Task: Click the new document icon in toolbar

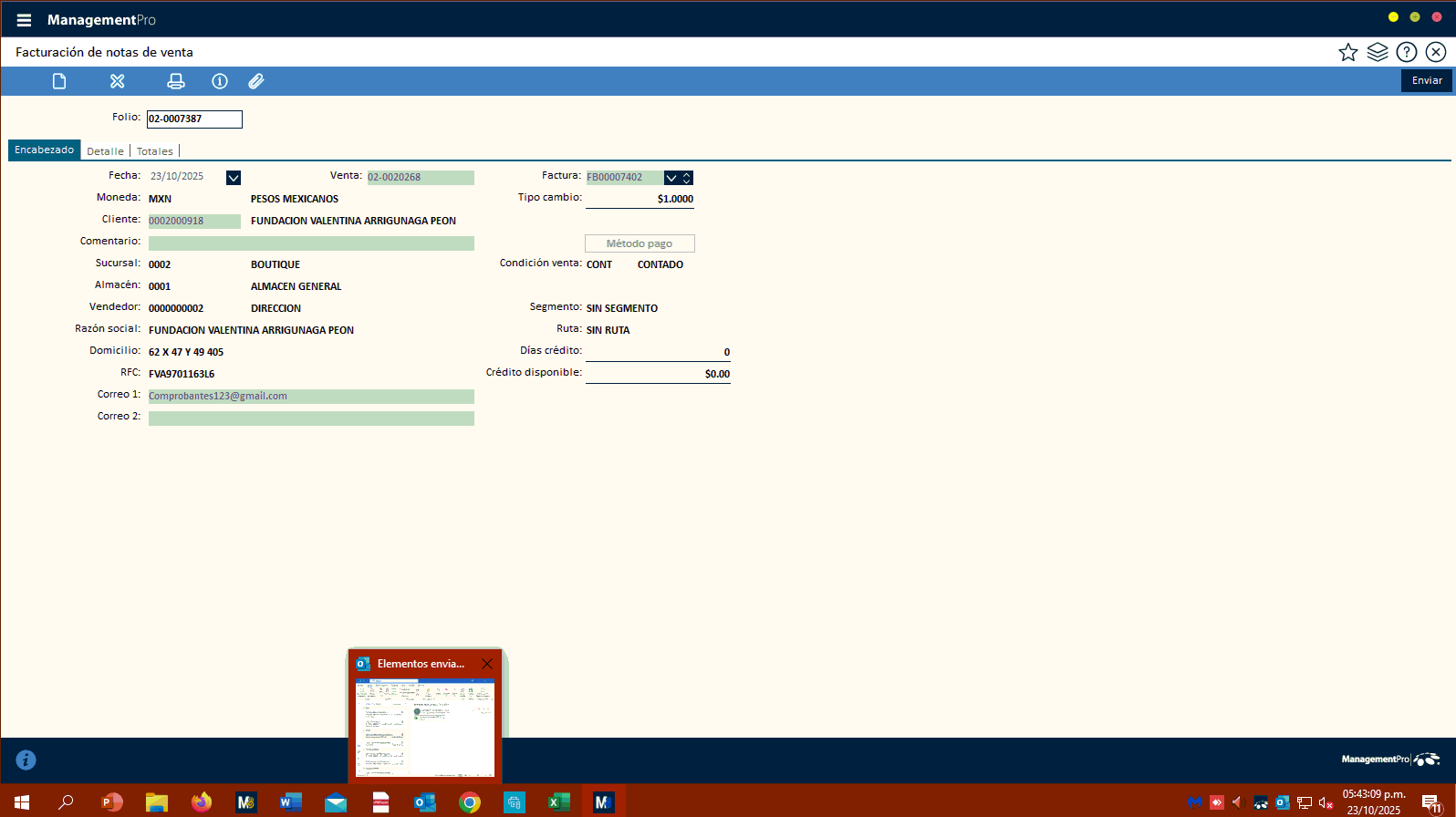Action: (59, 81)
